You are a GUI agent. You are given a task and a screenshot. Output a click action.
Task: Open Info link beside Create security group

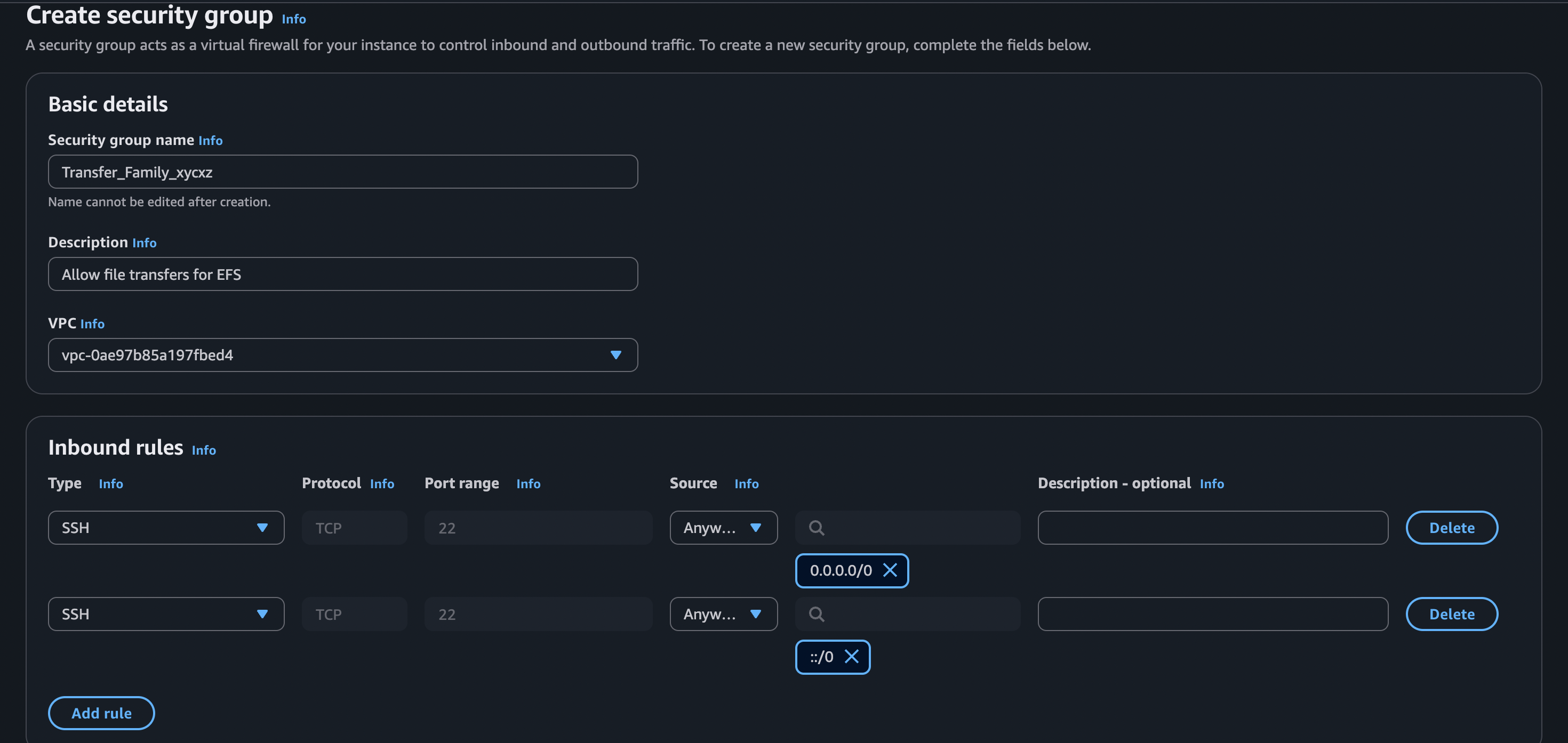[x=293, y=20]
